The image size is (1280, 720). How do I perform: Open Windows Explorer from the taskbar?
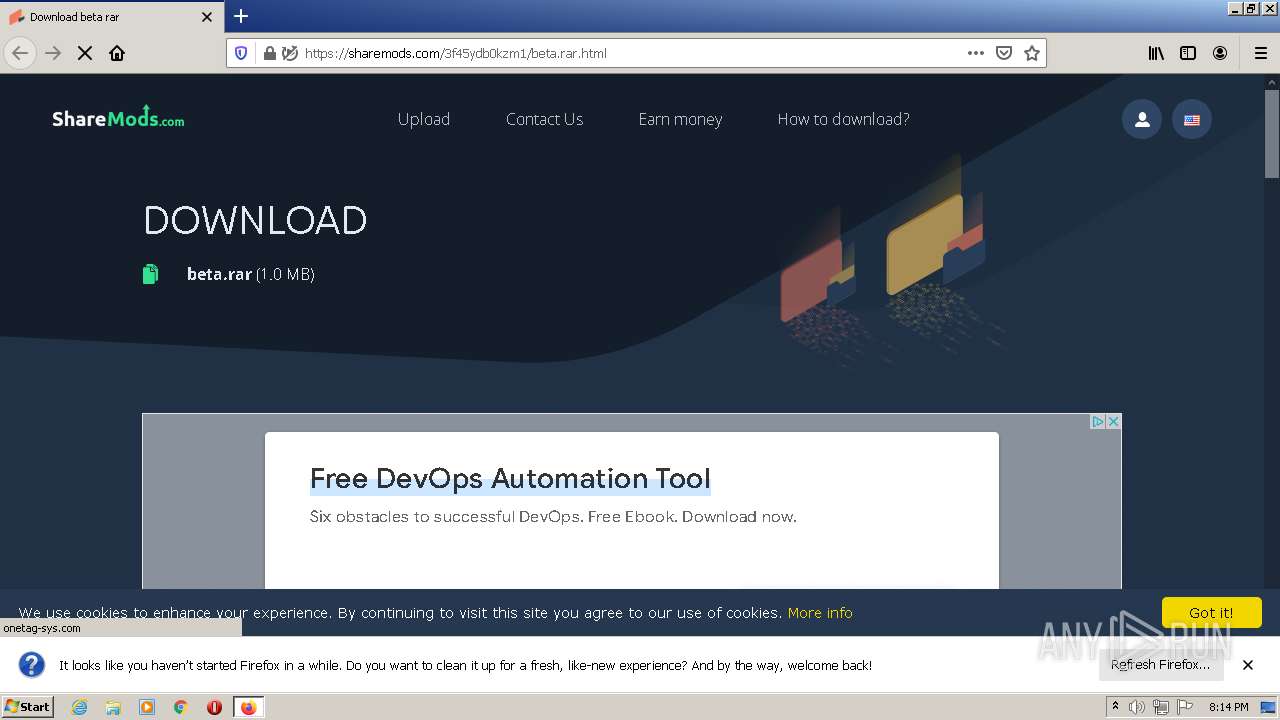pos(113,707)
